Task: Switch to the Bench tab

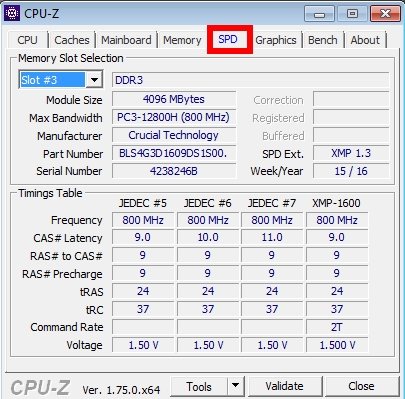Action: pyautogui.click(x=322, y=40)
